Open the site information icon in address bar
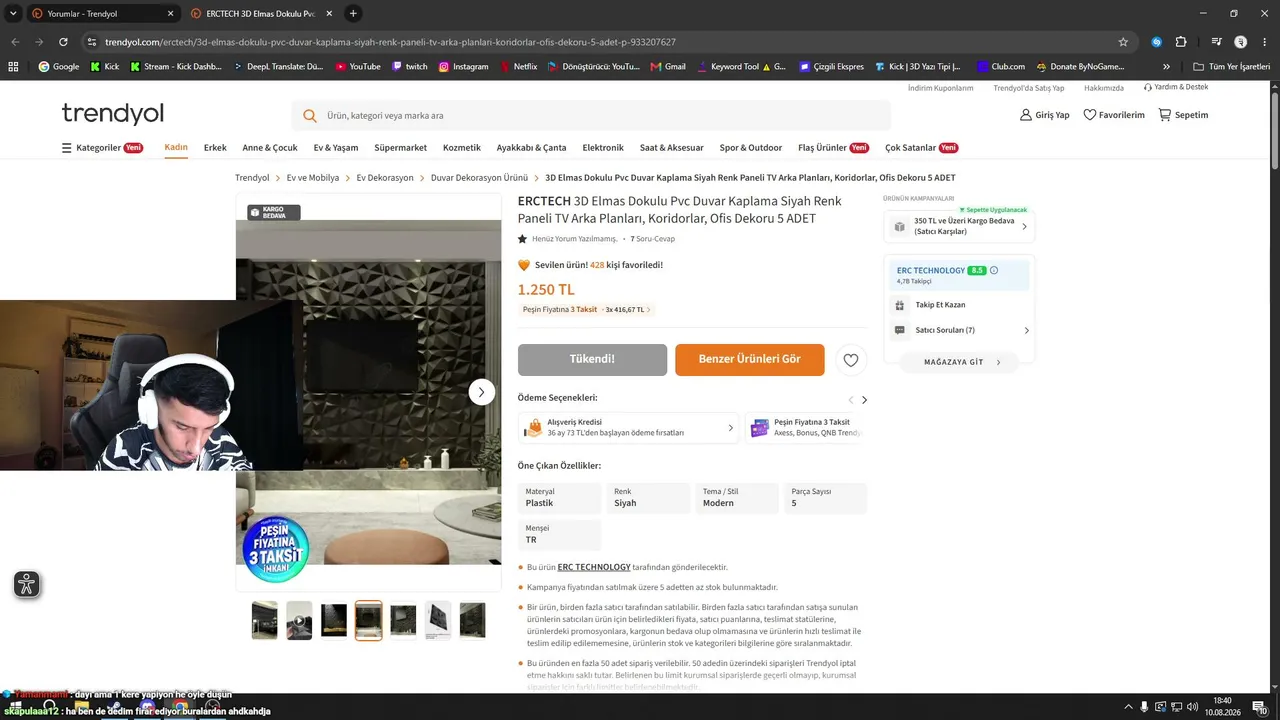This screenshot has height=720, width=1280. point(92,42)
